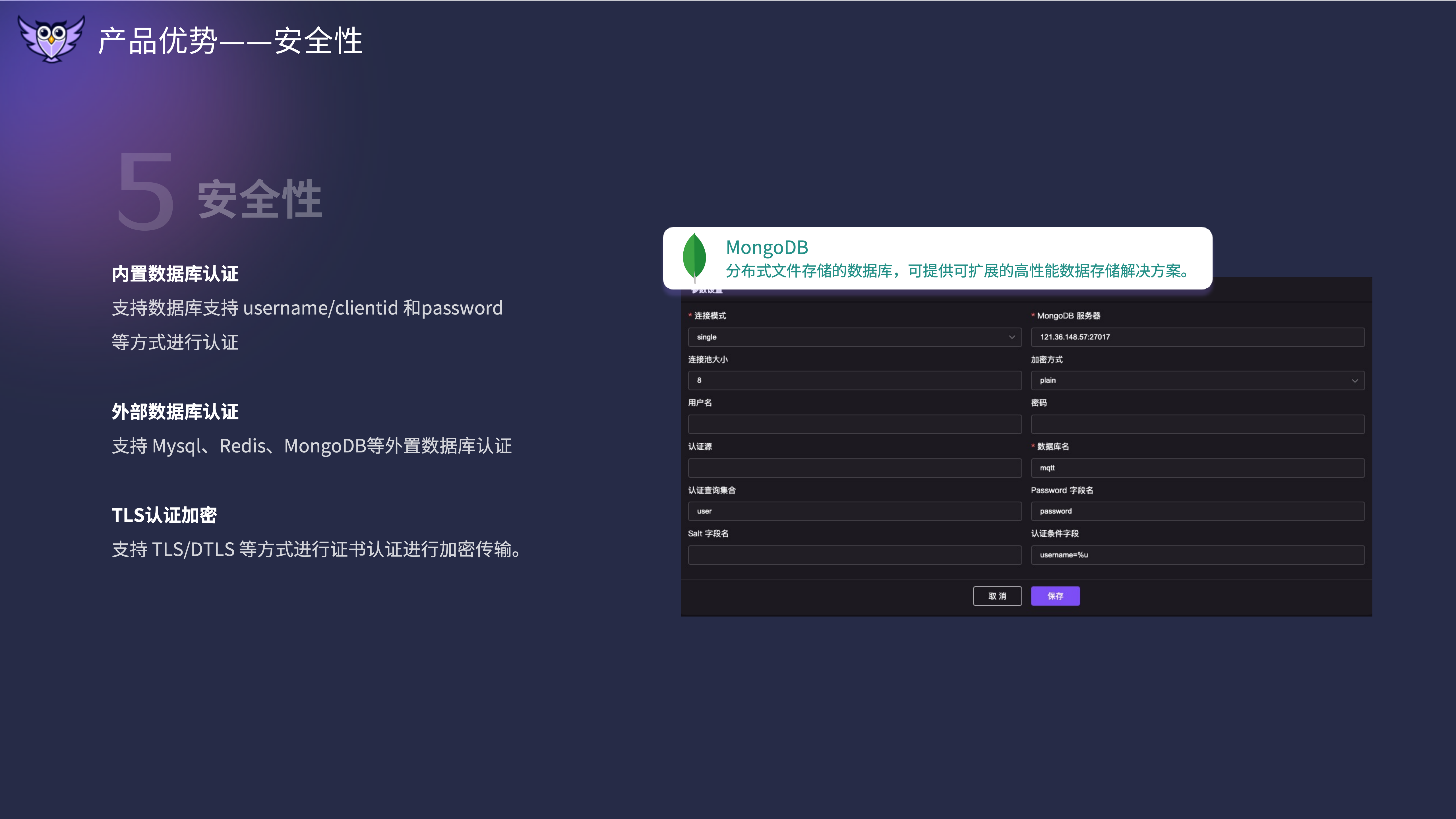Click the 产品优势——安全性 slide title
Image resolution: width=1456 pixels, height=819 pixels.
(x=230, y=41)
